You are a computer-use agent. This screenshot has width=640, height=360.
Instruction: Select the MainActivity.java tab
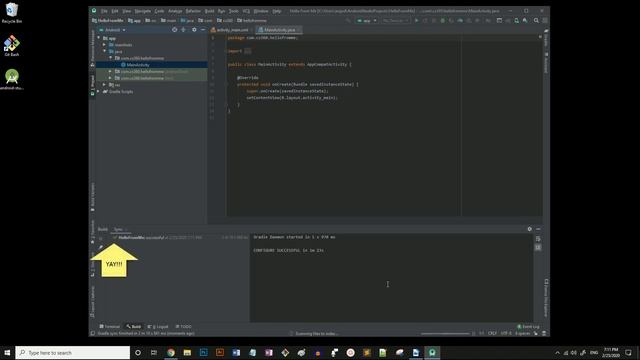pos(280,30)
